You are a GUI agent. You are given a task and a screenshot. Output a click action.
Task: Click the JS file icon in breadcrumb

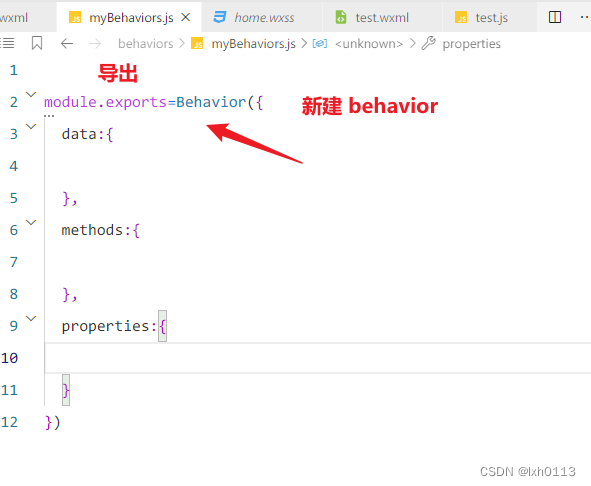pyautogui.click(x=197, y=44)
